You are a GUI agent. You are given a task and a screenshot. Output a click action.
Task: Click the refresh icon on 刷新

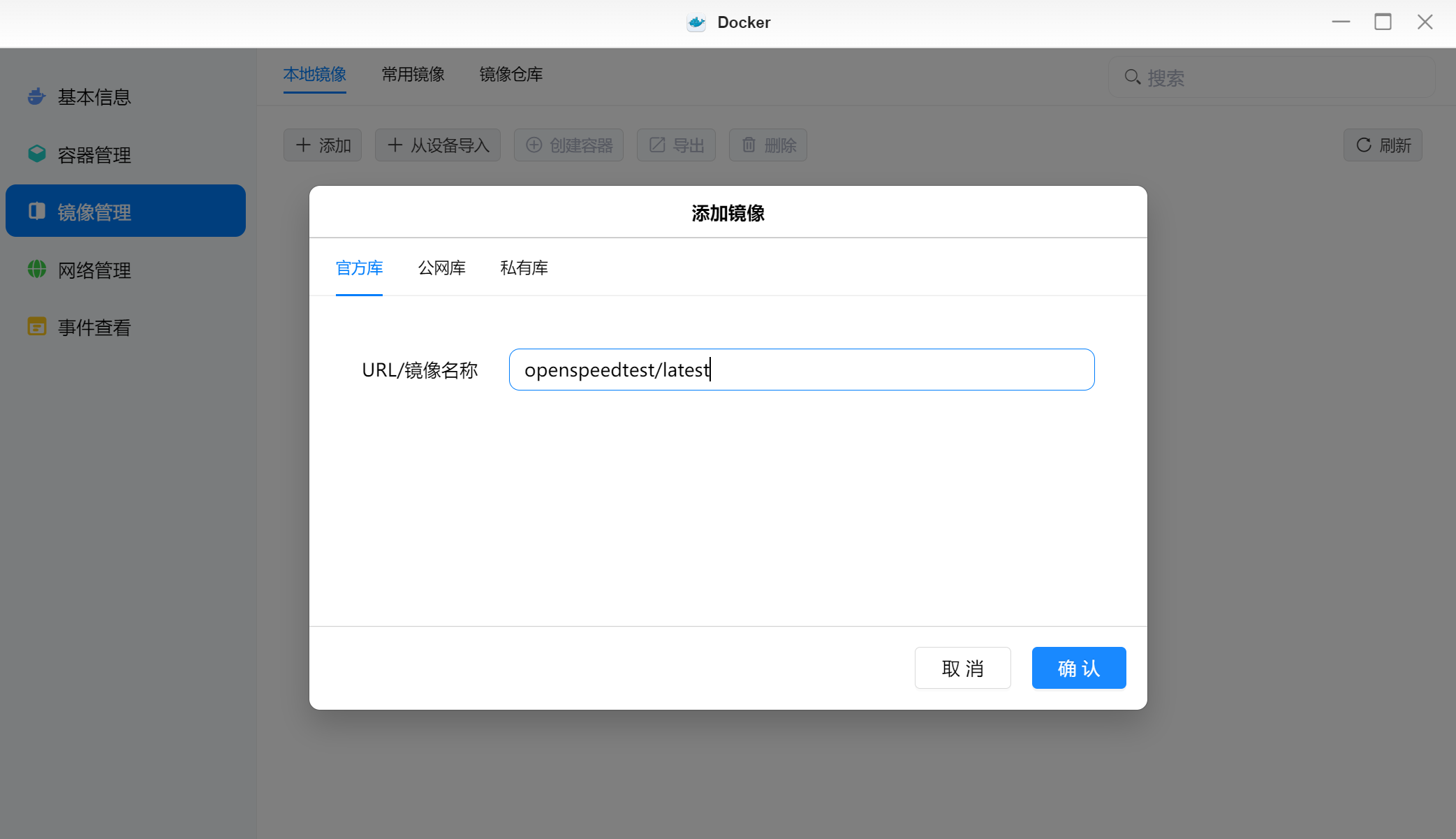pyautogui.click(x=1363, y=145)
